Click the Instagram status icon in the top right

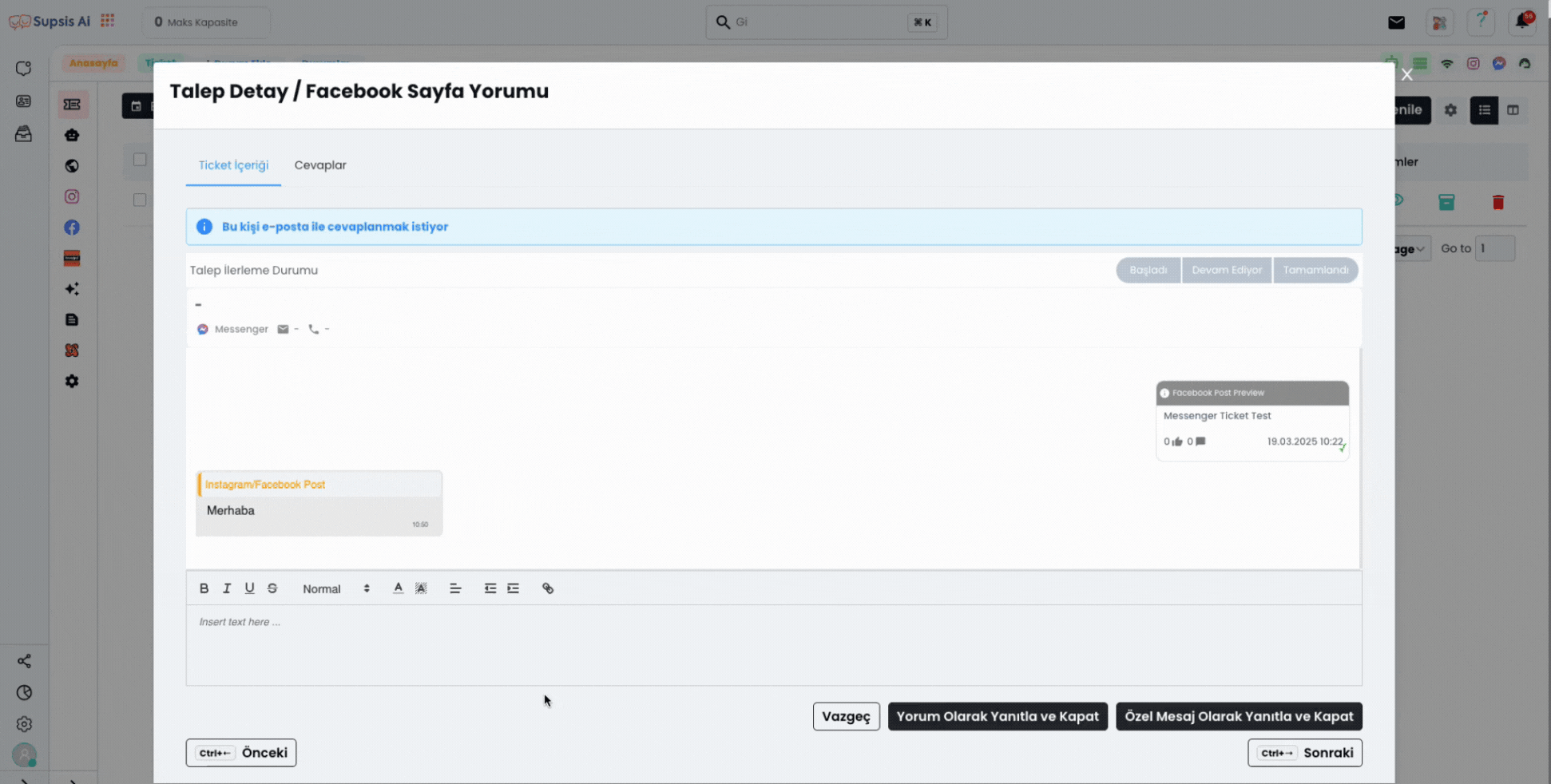click(1473, 63)
